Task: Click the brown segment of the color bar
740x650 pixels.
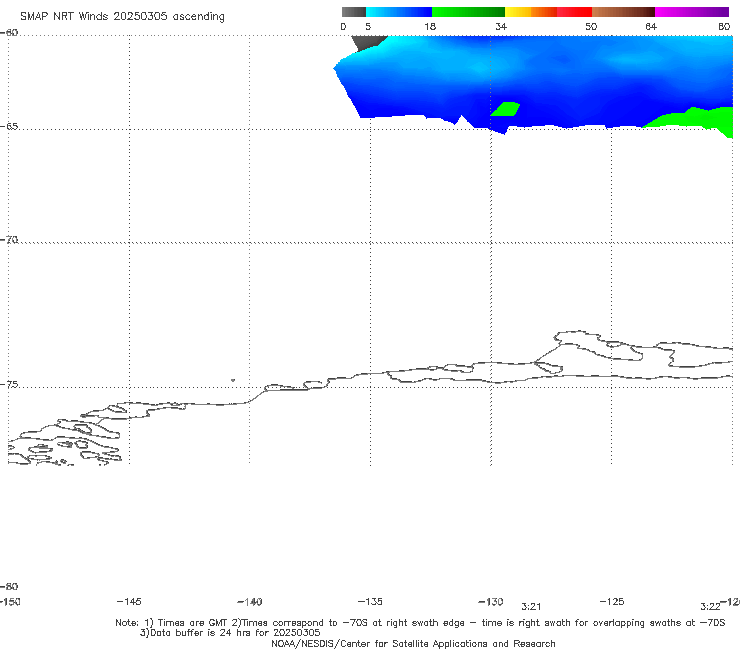Action: tap(623, 12)
